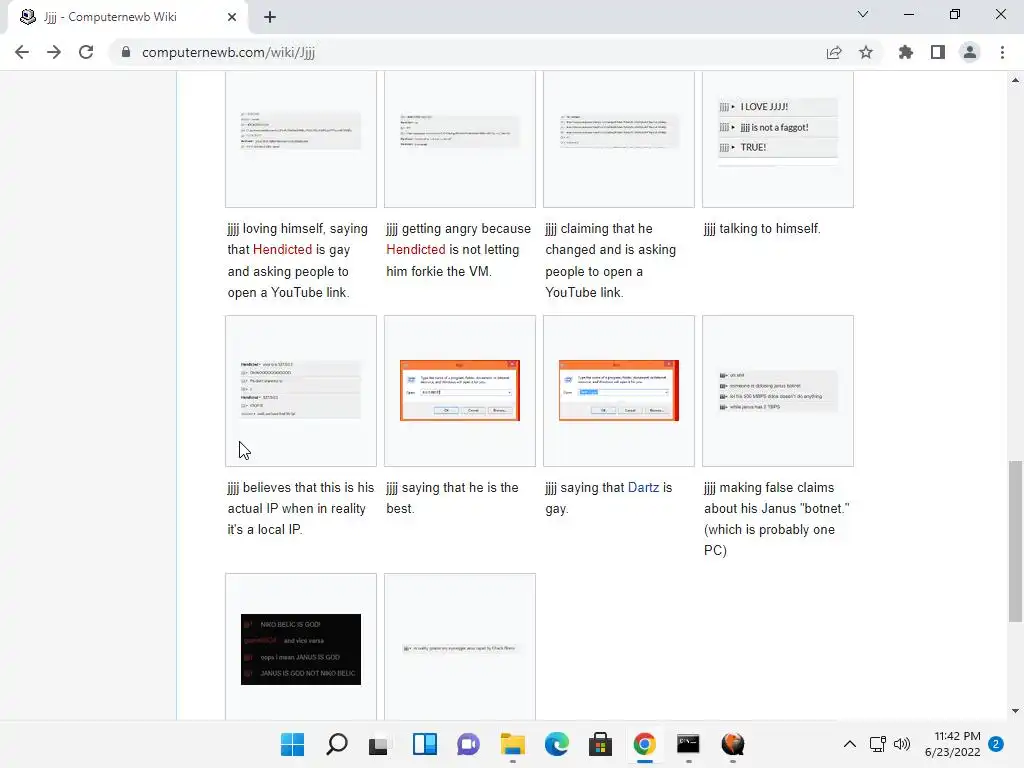The image size is (1024, 768).
Task: Open File Explorer from taskbar
Action: pyautogui.click(x=513, y=744)
